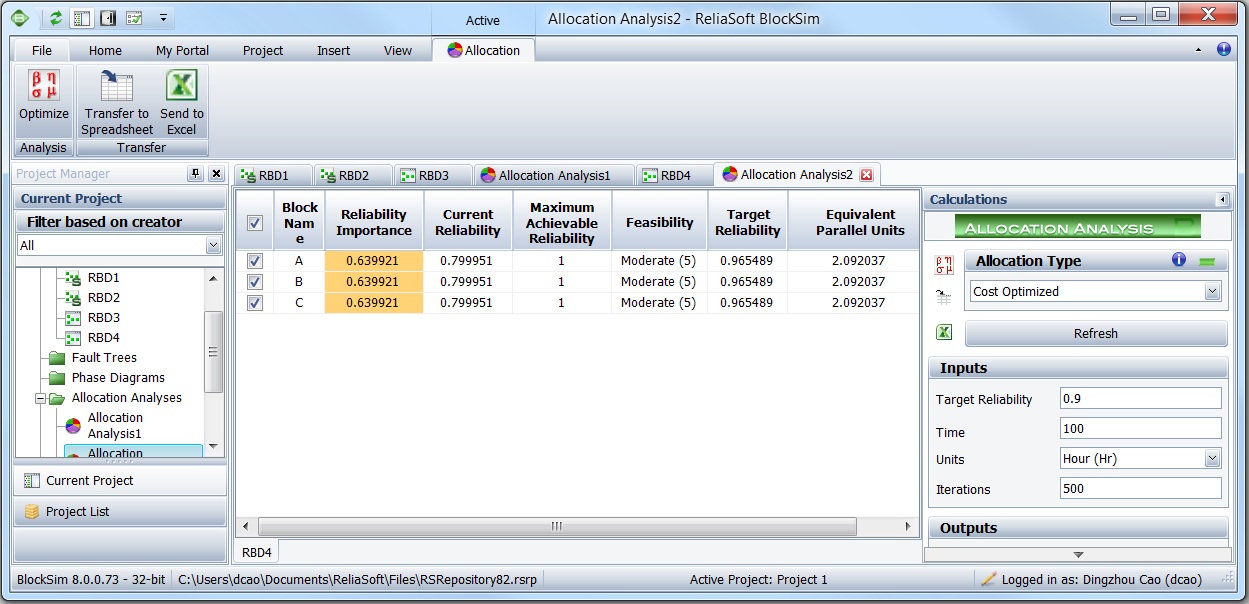
Task: Collapse the Calculations panel with its arrow
Action: (x=1222, y=200)
